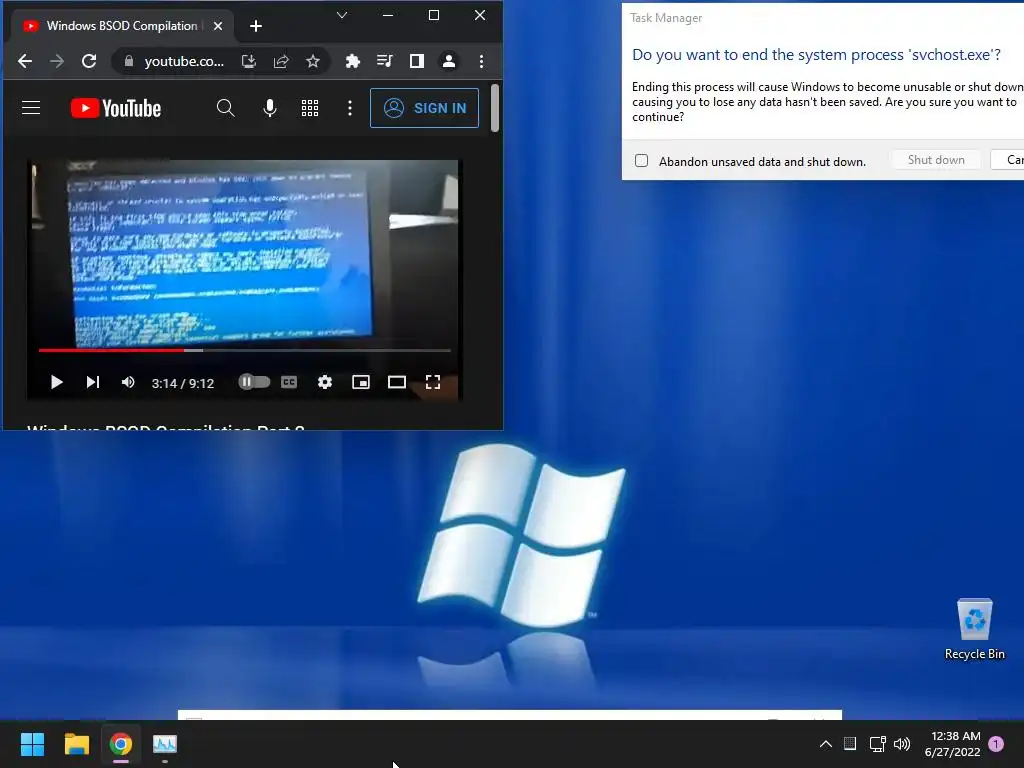Open the notification badge in taskbar
1024x768 pixels.
pyautogui.click(x=997, y=744)
